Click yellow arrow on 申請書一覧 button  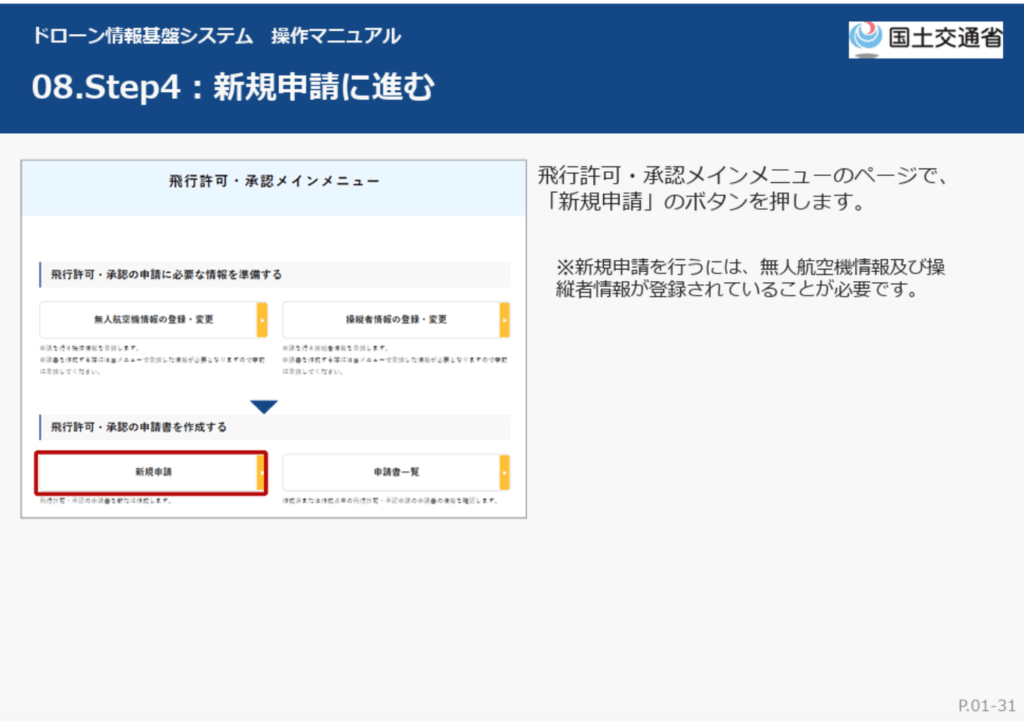(x=504, y=472)
